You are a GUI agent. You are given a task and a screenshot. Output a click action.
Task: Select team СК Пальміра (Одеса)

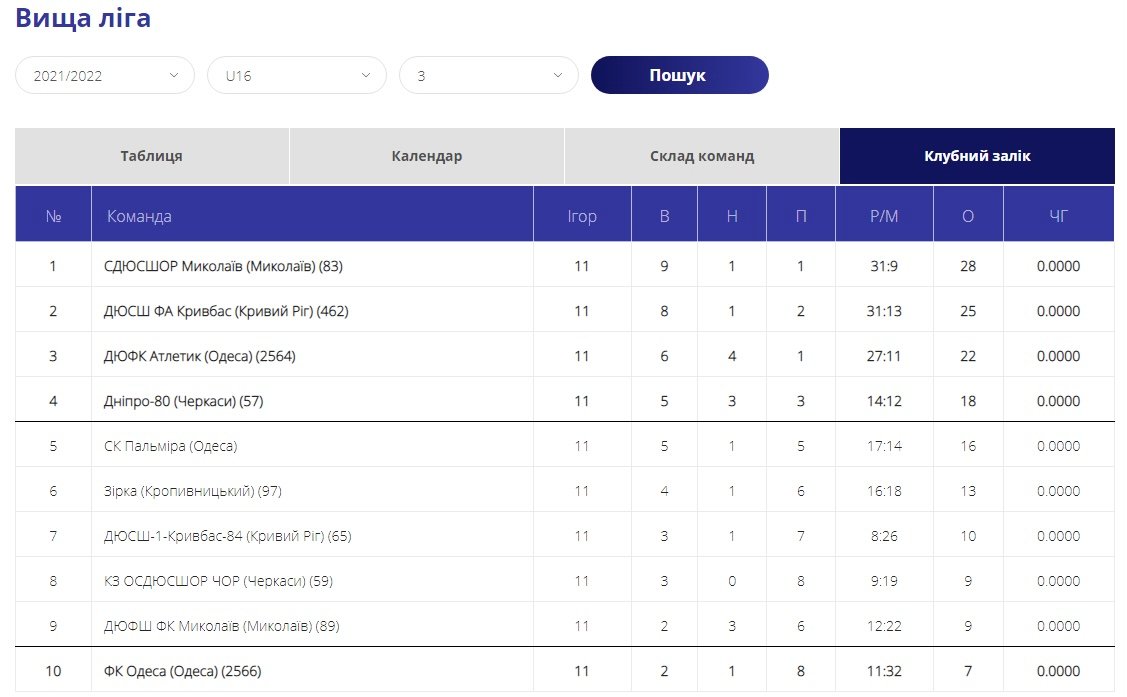coord(170,446)
